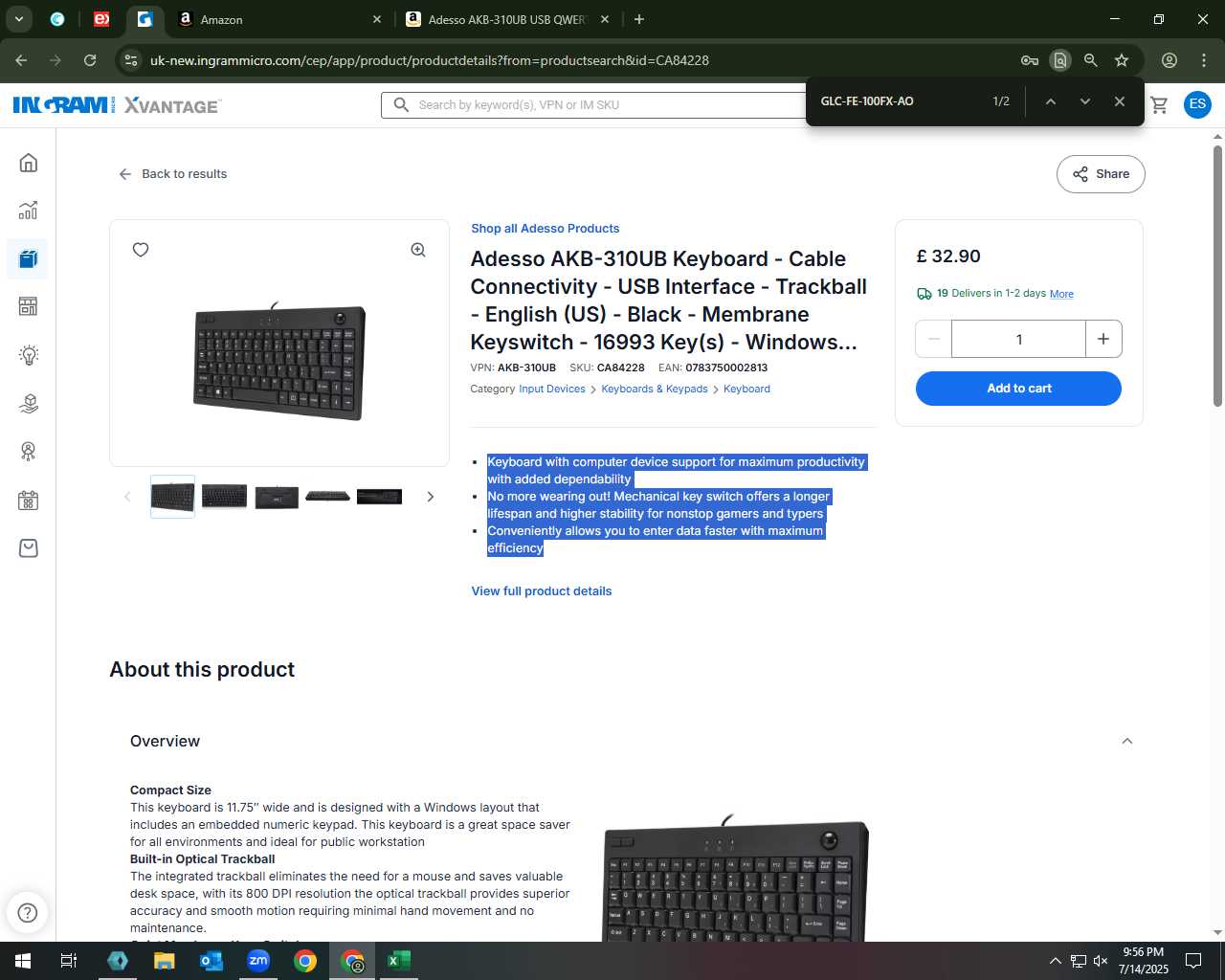Click the Share button
Image resolution: width=1225 pixels, height=980 pixels.
coord(1101,174)
